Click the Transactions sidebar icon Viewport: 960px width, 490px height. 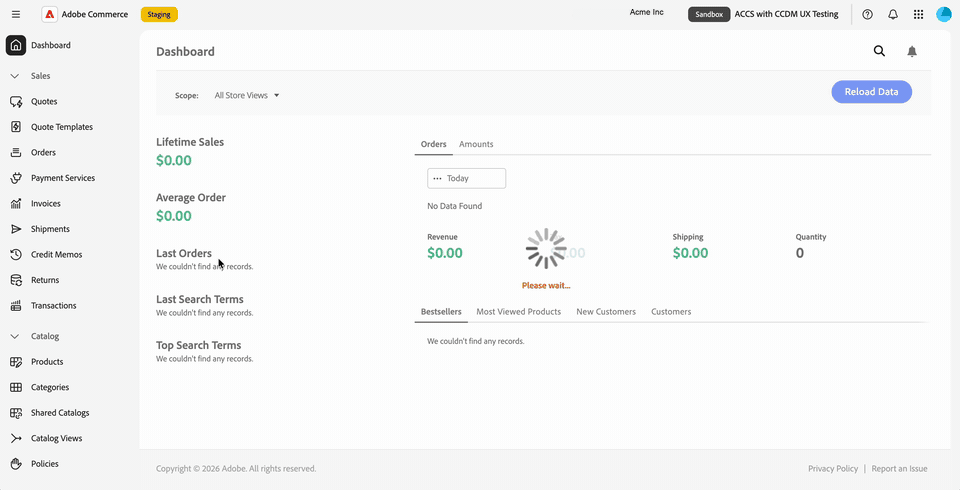(x=16, y=306)
